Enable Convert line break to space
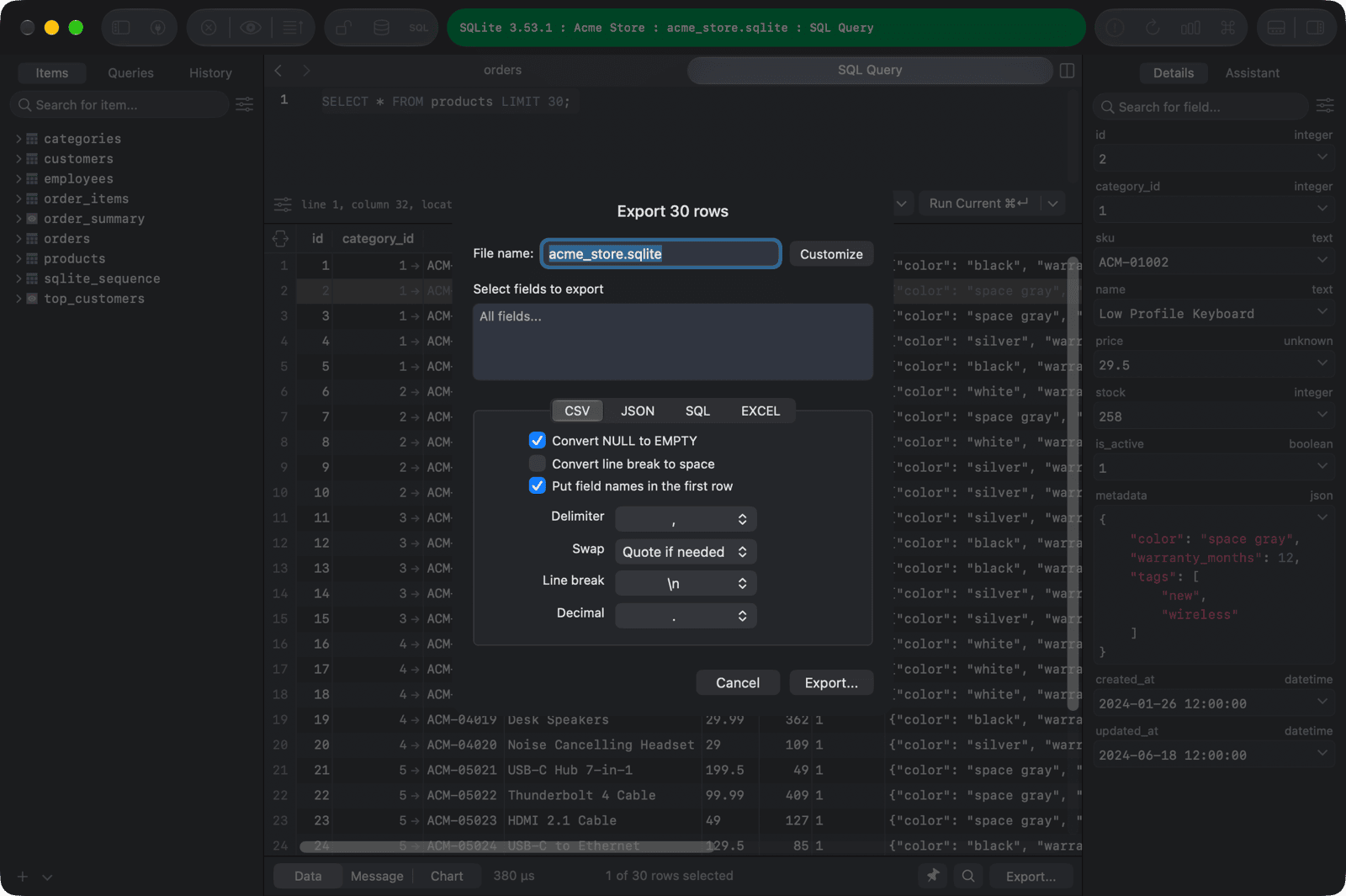 (x=538, y=464)
